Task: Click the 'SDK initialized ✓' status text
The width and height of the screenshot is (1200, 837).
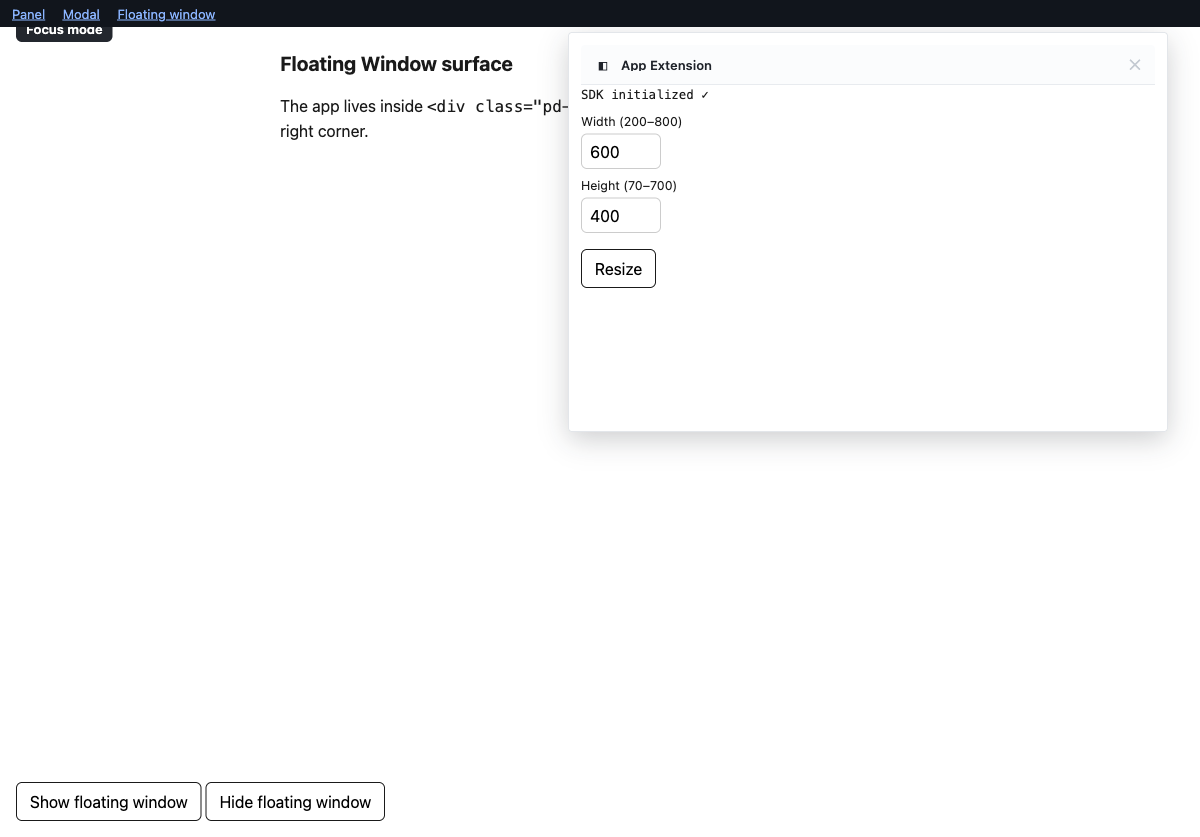Action: 645,95
